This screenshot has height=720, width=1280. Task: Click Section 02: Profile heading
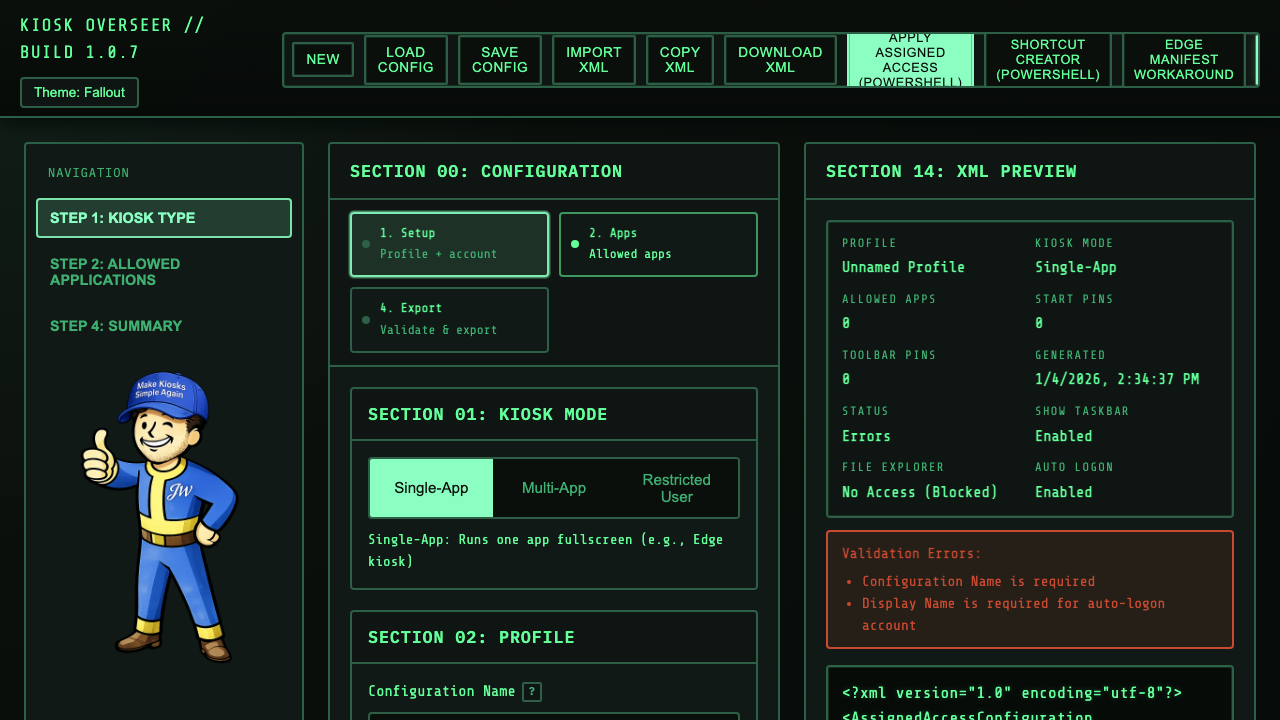tap(471, 637)
